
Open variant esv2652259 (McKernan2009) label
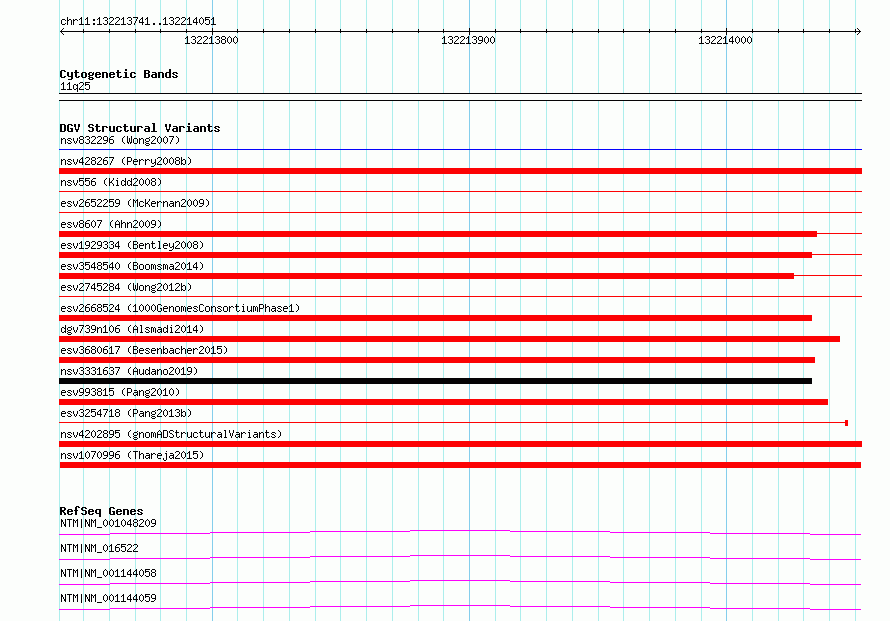[x=135, y=203]
